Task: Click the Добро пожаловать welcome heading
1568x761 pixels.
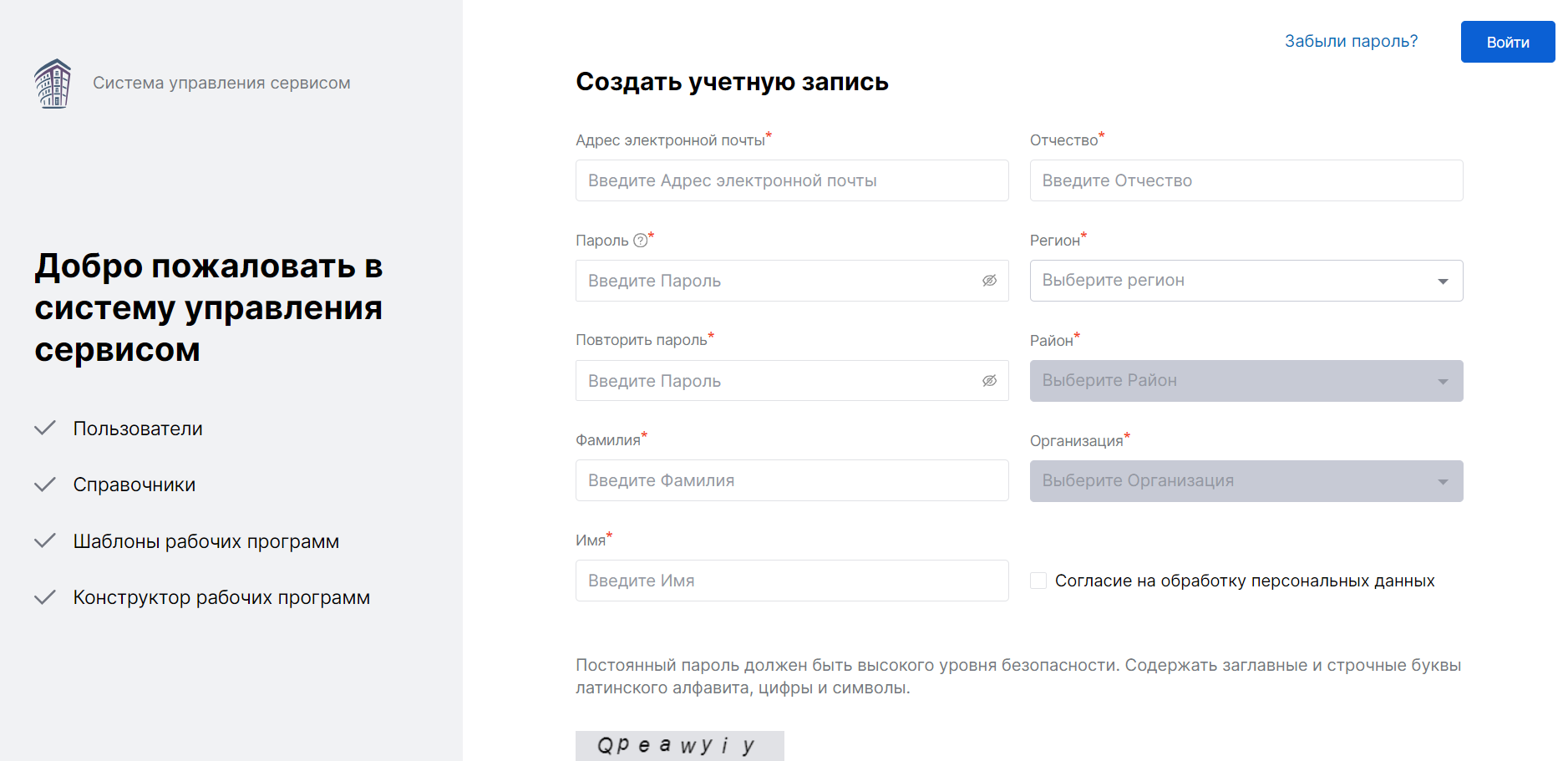Action: click(209, 307)
